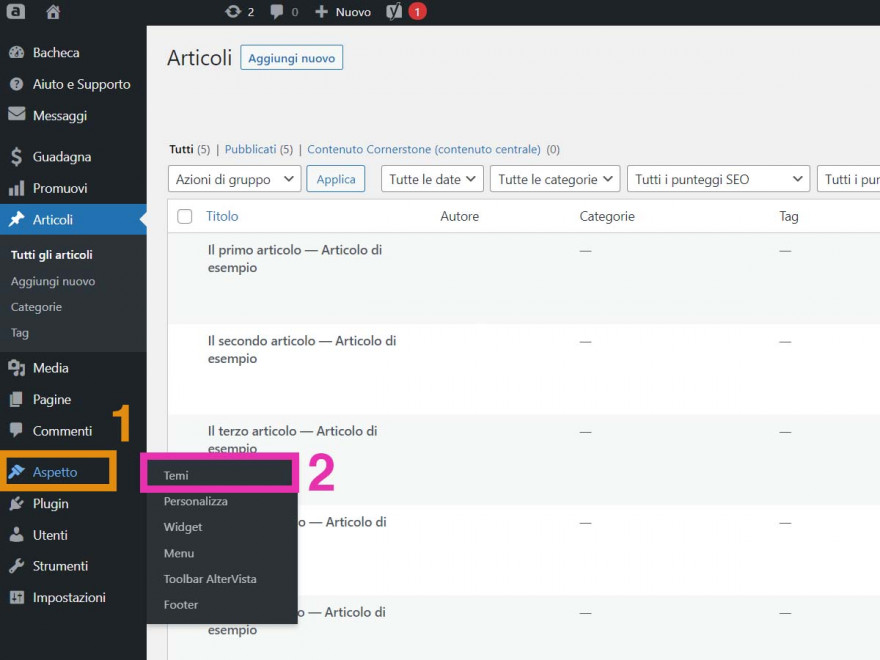Open the Azioni di gruppo dropdown

(x=233, y=178)
